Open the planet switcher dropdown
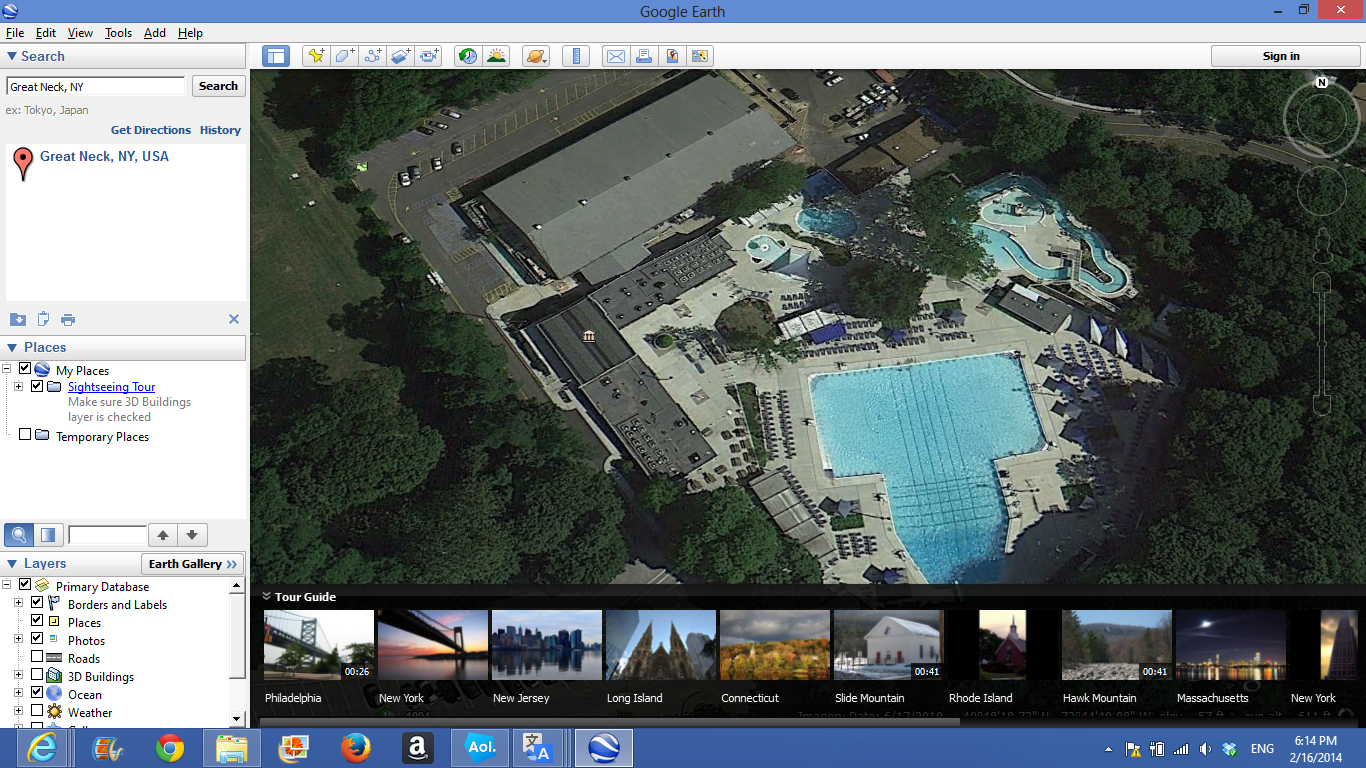 pyautogui.click(x=537, y=56)
